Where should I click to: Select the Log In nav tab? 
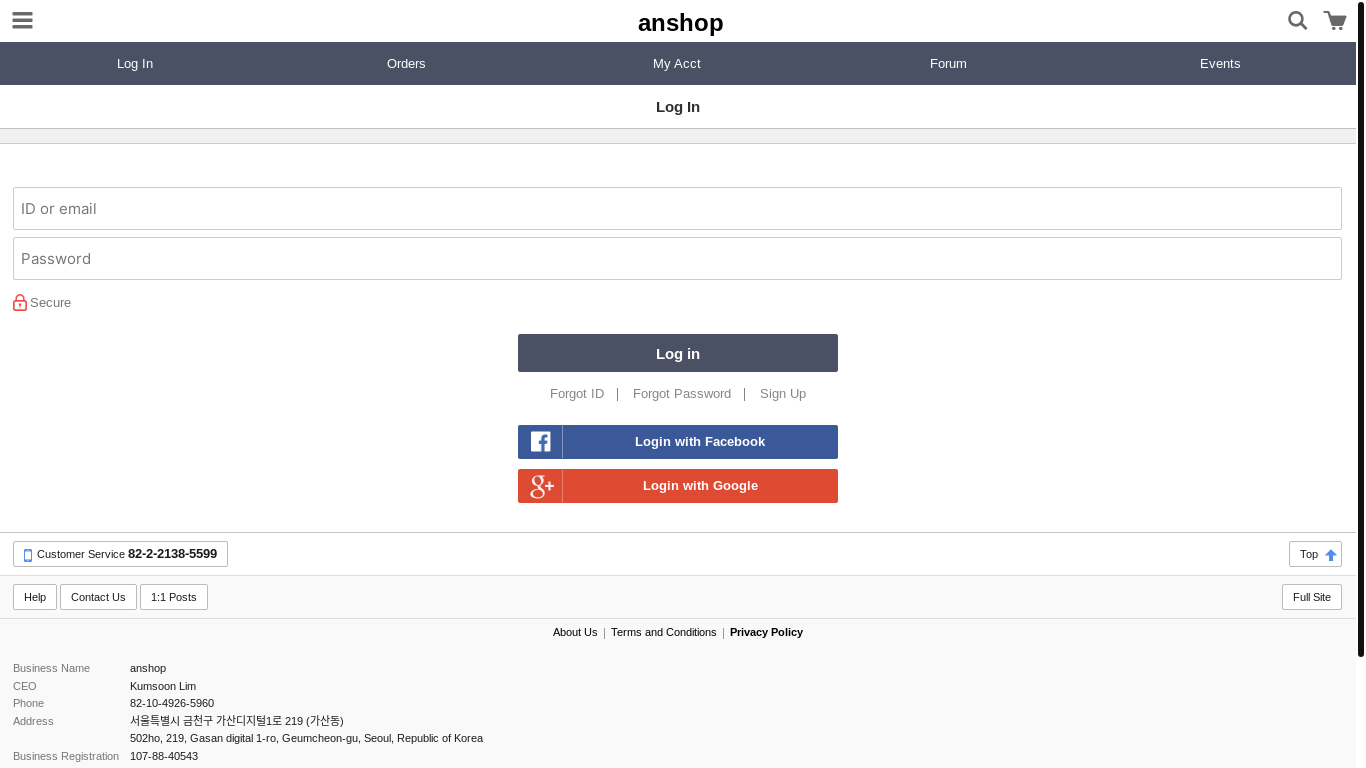(x=135, y=63)
